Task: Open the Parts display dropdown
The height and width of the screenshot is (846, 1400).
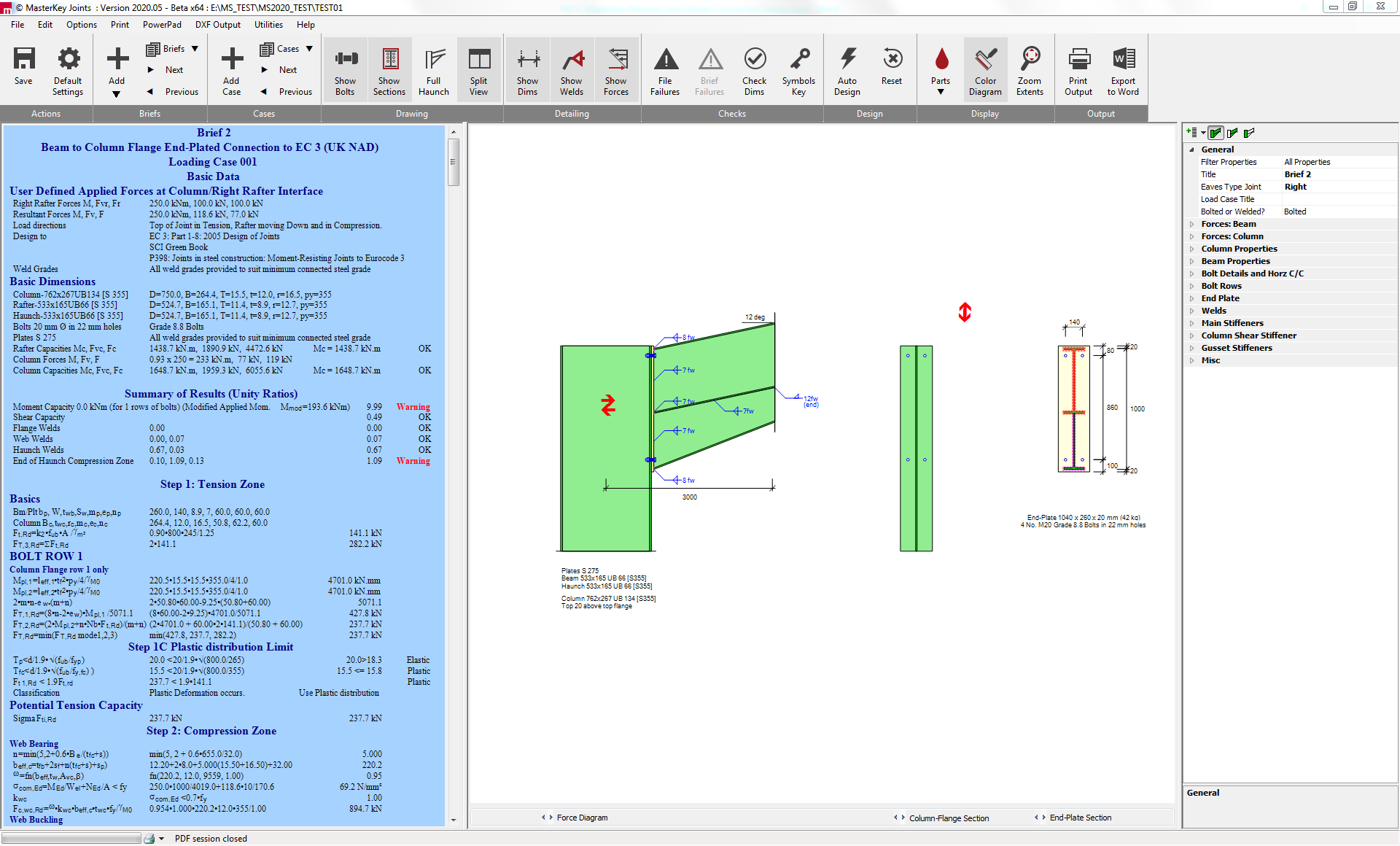Action: [x=941, y=71]
